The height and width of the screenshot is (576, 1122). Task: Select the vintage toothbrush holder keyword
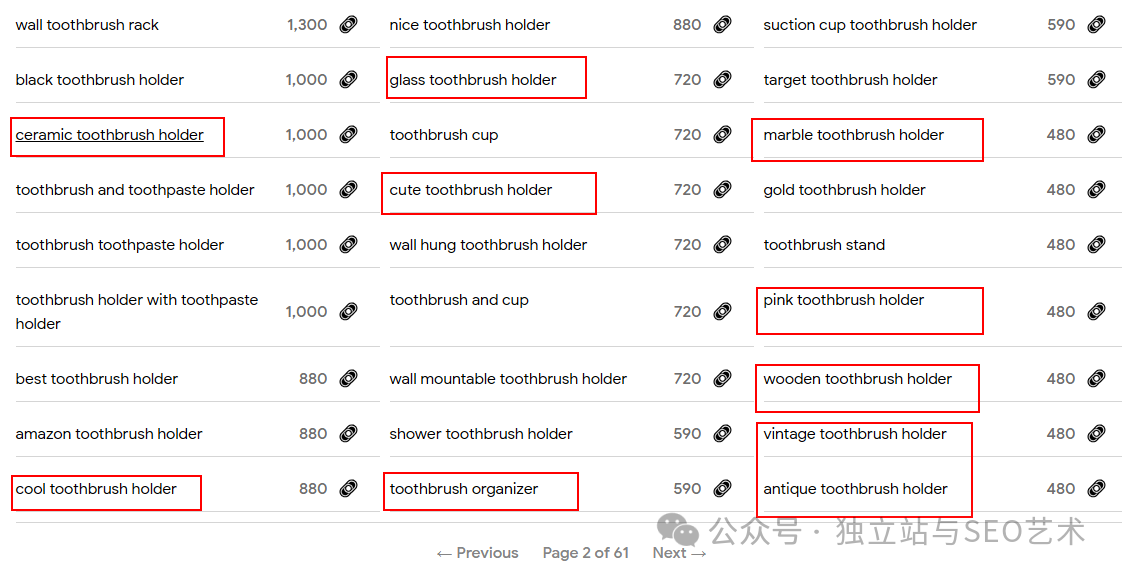tap(855, 434)
